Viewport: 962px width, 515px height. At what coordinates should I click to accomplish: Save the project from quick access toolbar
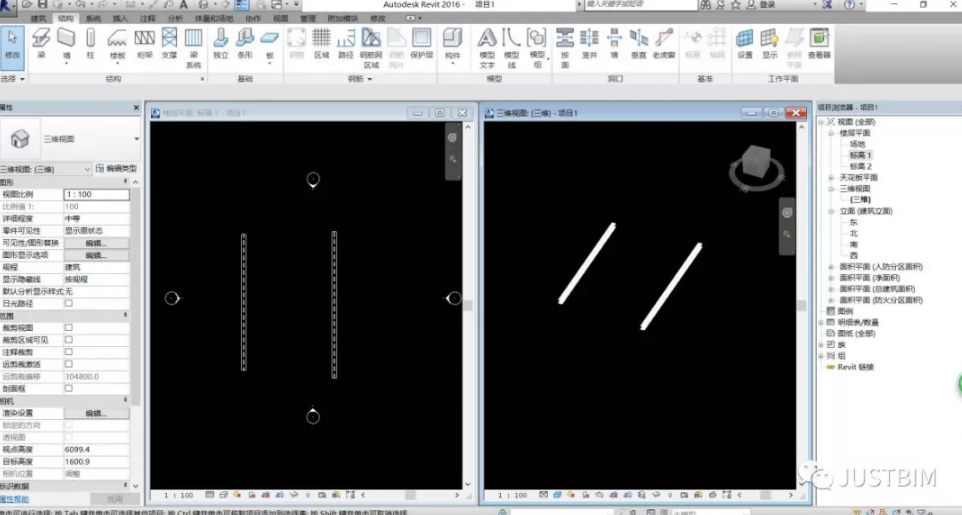[x=42, y=4]
